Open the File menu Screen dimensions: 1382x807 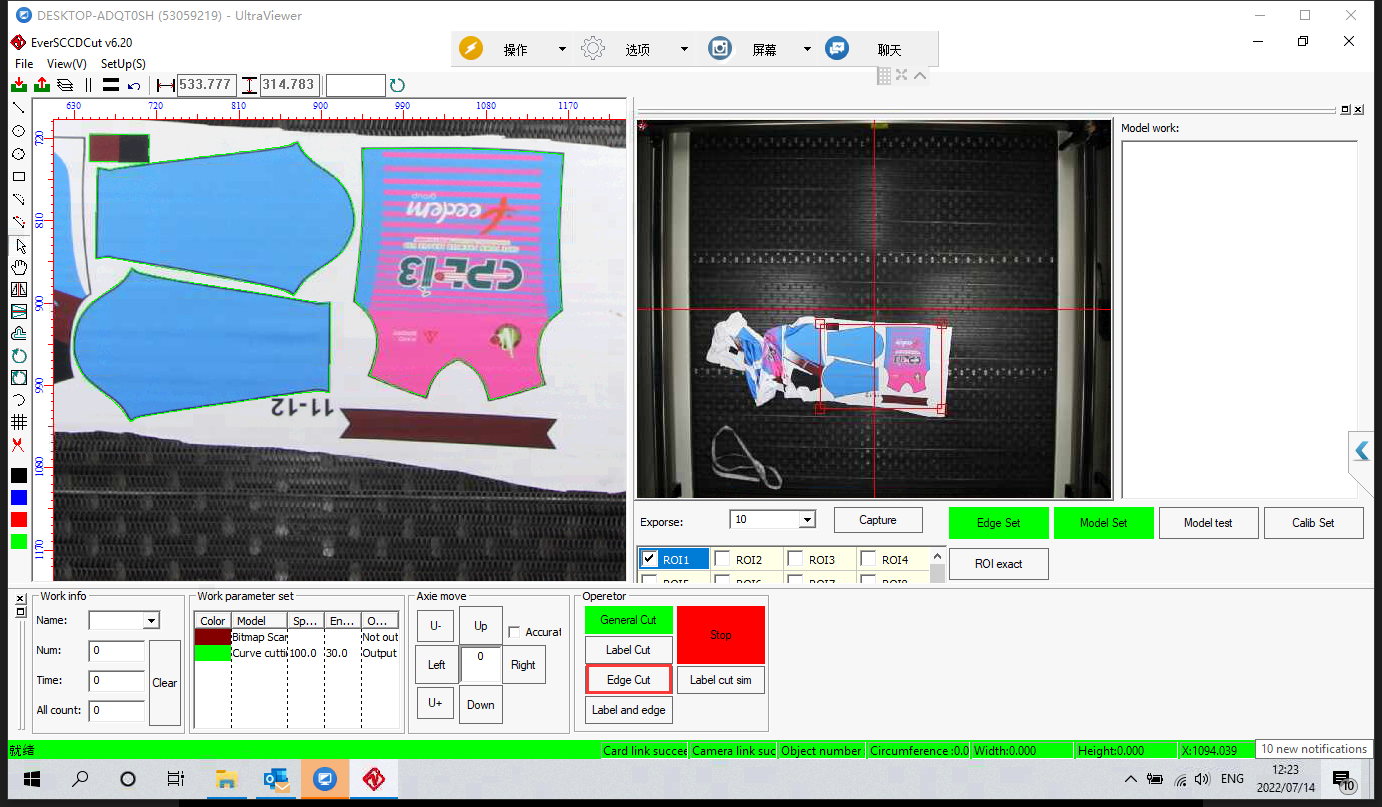[24, 64]
